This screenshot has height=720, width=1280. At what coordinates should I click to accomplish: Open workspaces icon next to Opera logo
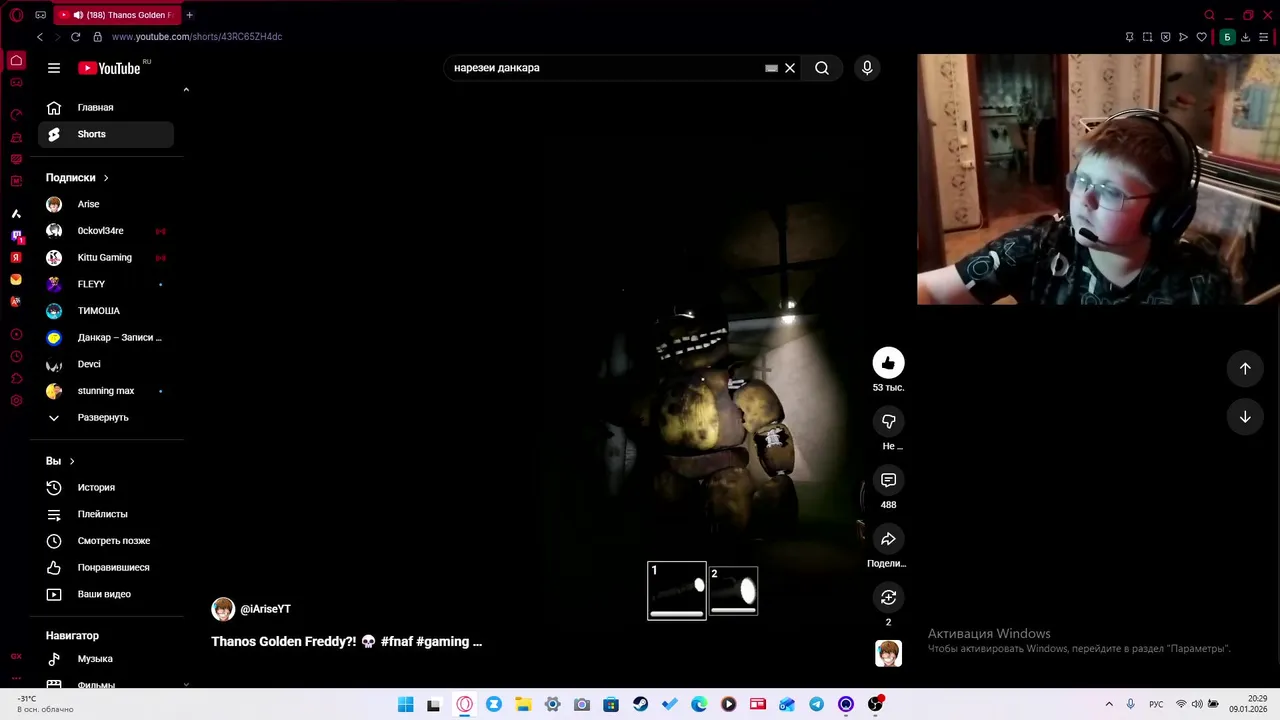40,15
